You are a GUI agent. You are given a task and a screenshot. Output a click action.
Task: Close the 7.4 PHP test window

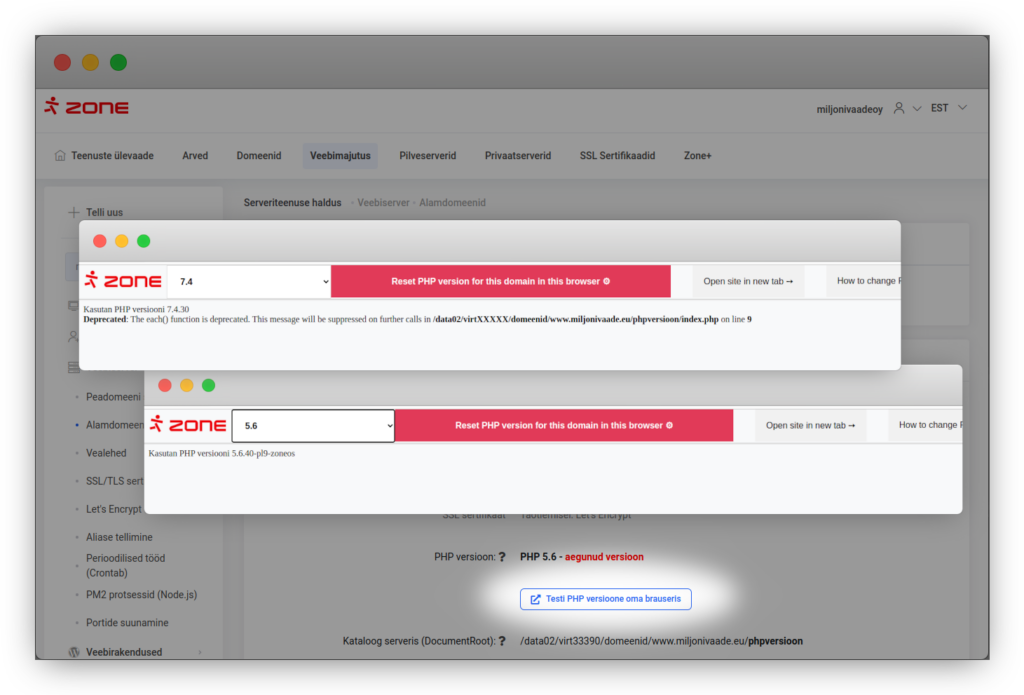pos(100,241)
